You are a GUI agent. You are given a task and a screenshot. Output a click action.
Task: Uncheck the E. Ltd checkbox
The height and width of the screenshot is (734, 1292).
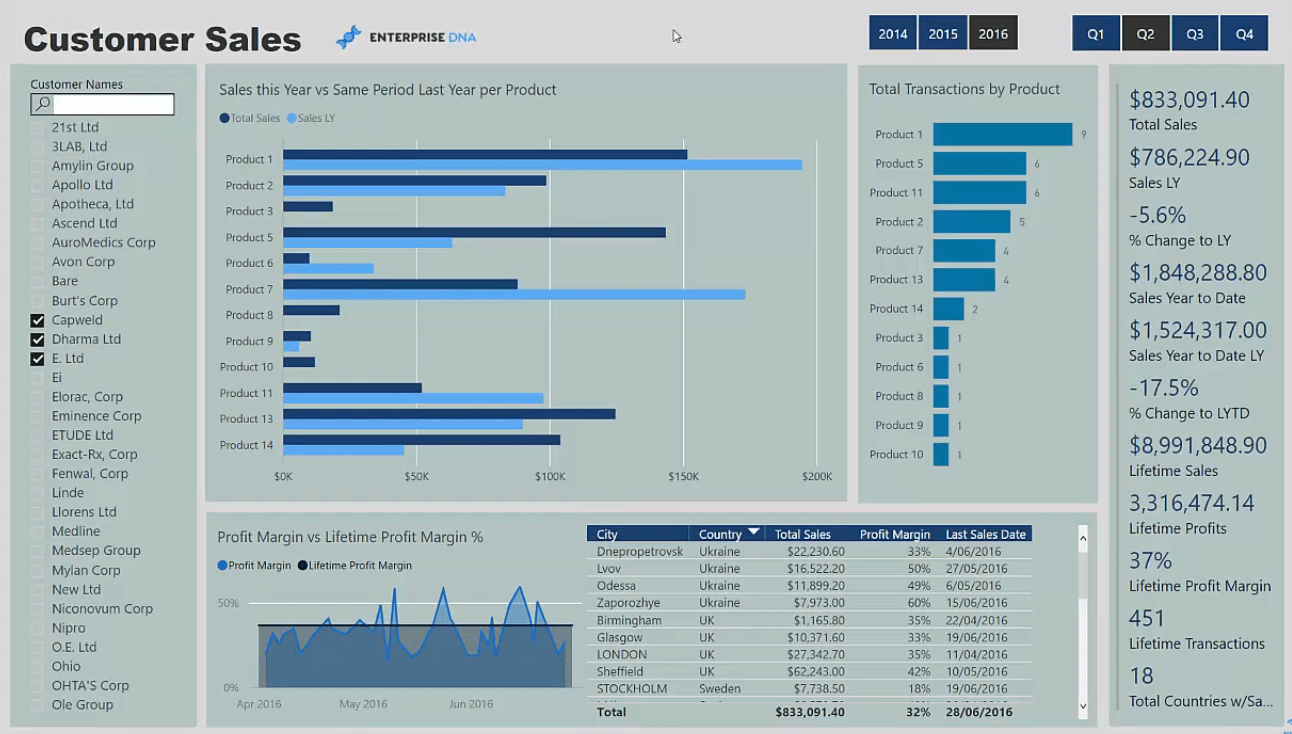point(37,358)
